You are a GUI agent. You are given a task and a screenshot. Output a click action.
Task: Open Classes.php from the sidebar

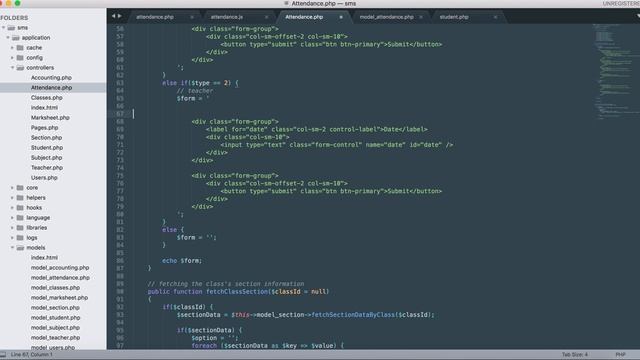tap(47, 98)
